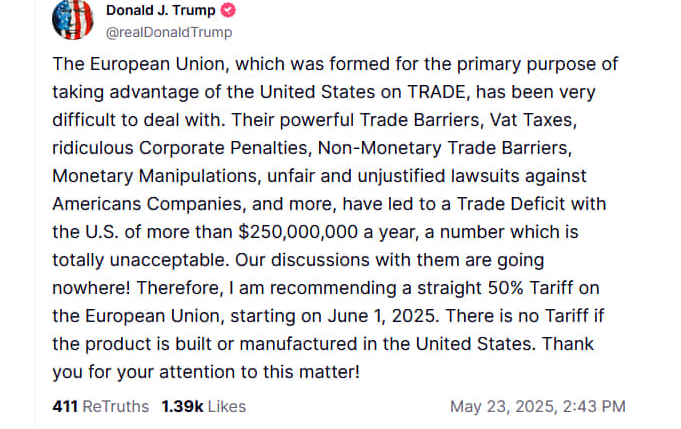Open Donald J. Trump's profile avatar
Viewport: 681px width, 429px height.
click(73, 20)
